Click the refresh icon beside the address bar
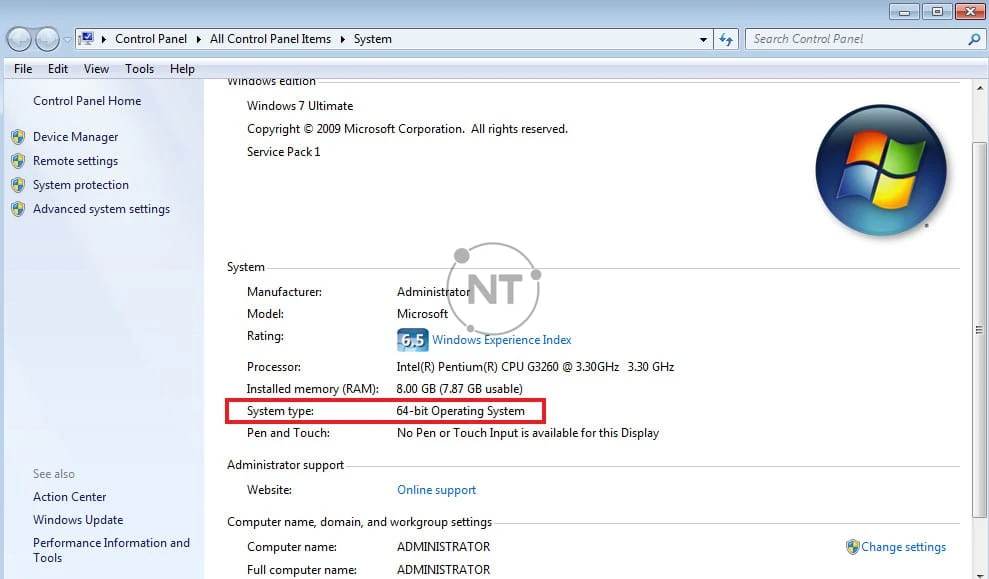 tap(726, 39)
